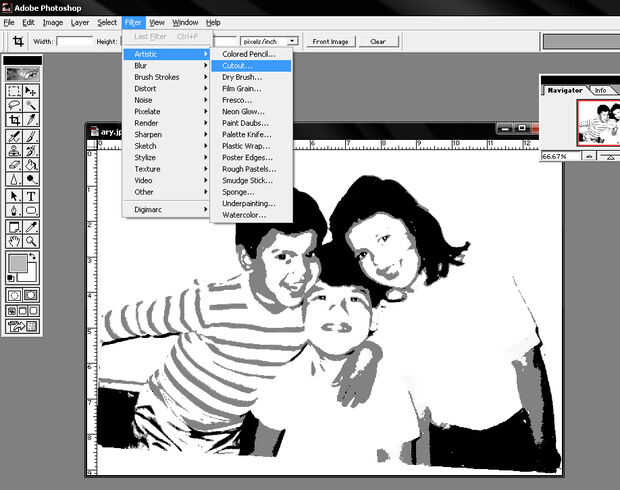This screenshot has width=620, height=490.
Task: Choose Cutout from the Artistic submenu
Action: (251, 66)
